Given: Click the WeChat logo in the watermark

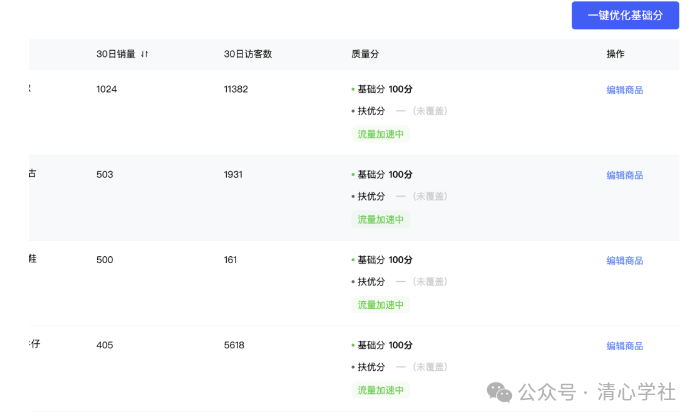Looking at the screenshot, I should (499, 392).
